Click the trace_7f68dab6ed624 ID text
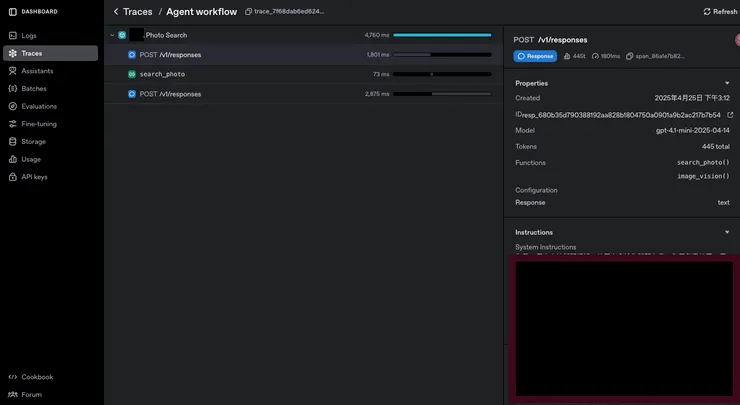Screen dimensions: 740x405 tap(289, 11)
